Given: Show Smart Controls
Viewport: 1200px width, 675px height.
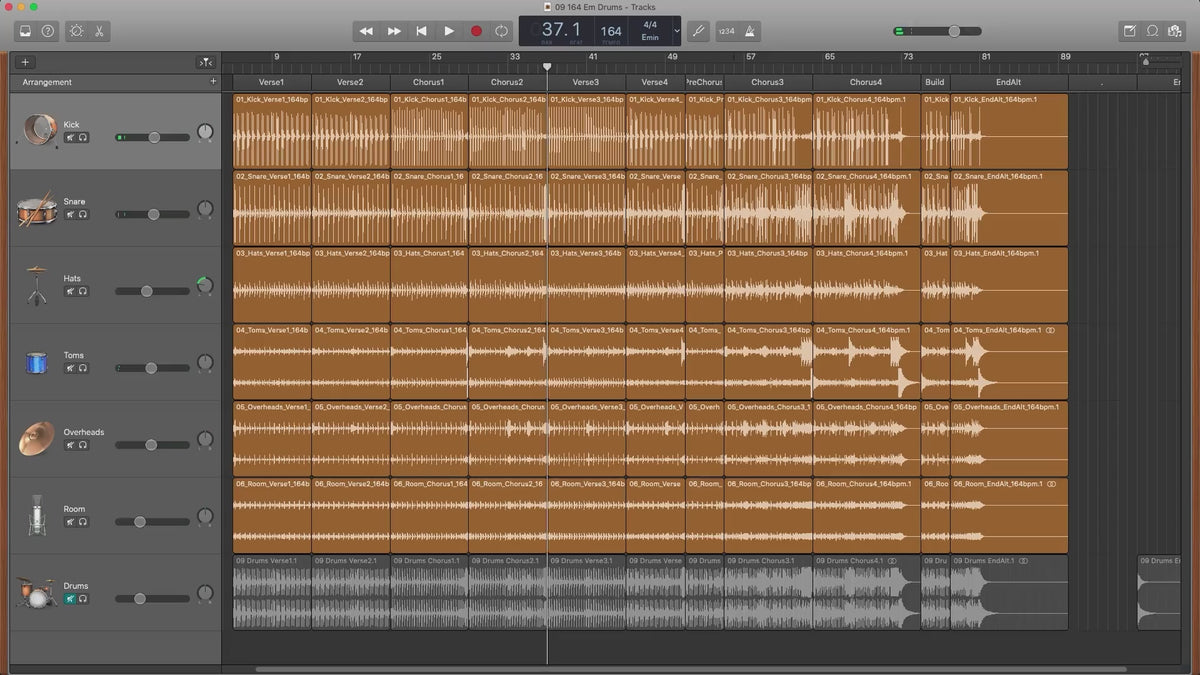Looking at the screenshot, I should click(76, 31).
